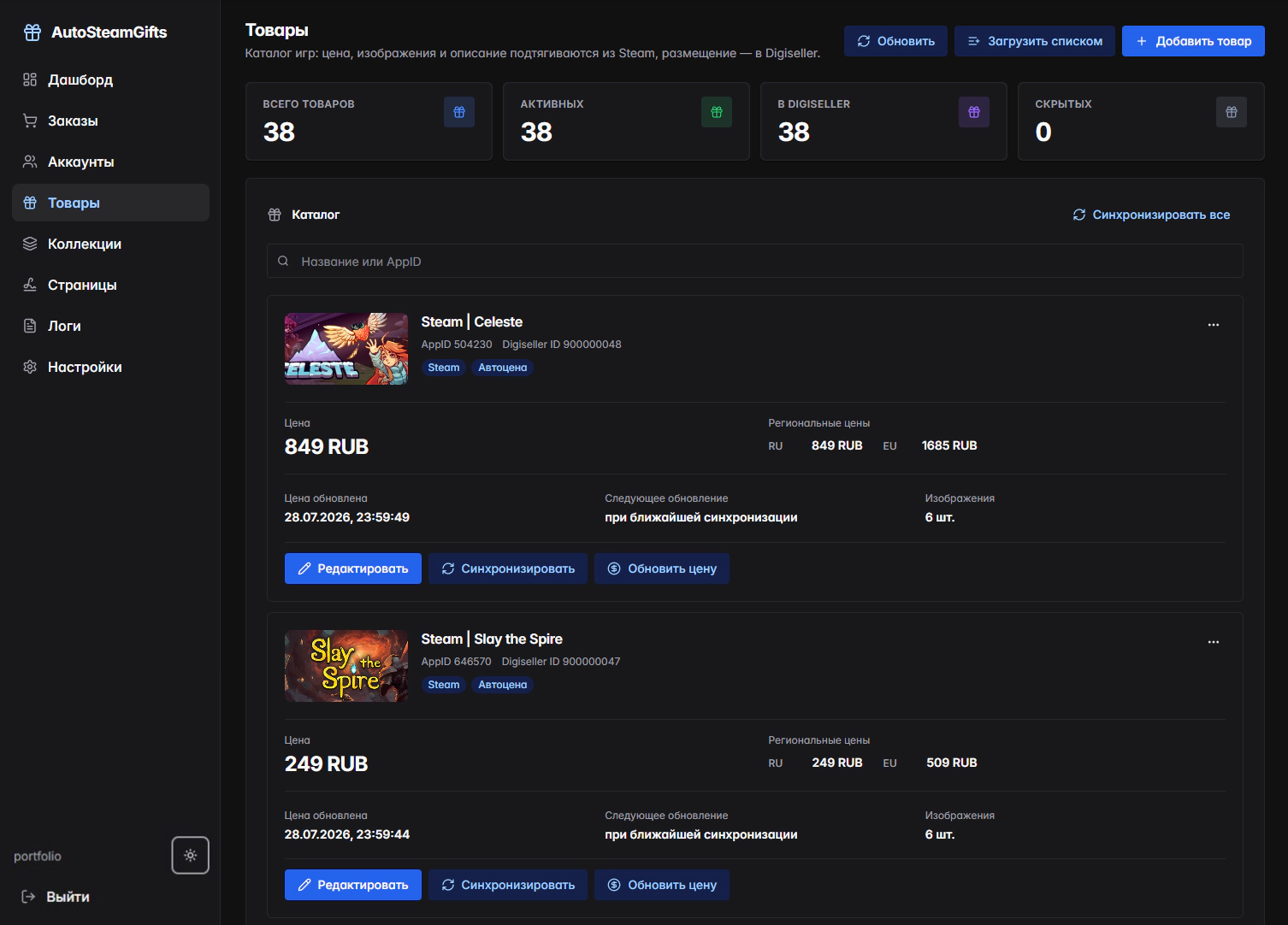1288x925 pixels.
Task: Go to Заказы in the sidebar
Action: click(110, 121)
